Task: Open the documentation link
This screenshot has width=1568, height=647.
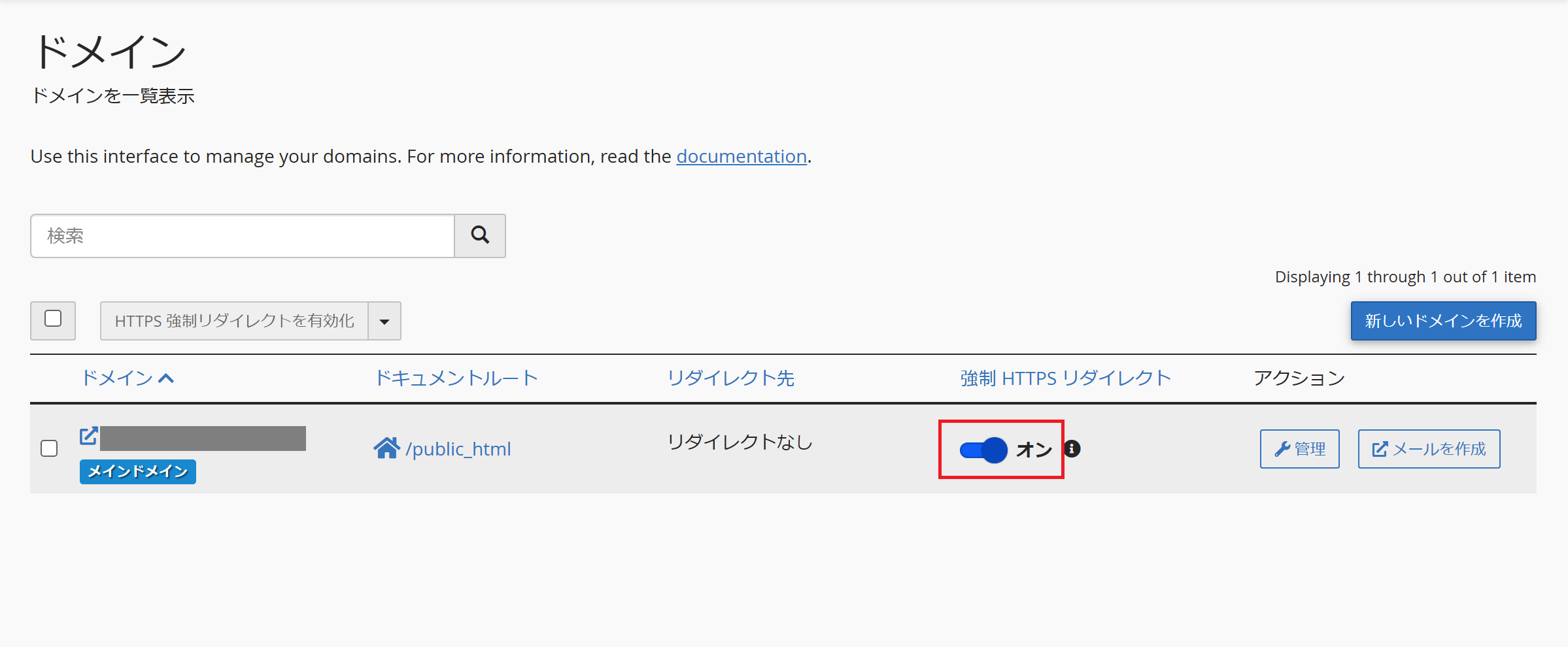Action: [741, 156]
